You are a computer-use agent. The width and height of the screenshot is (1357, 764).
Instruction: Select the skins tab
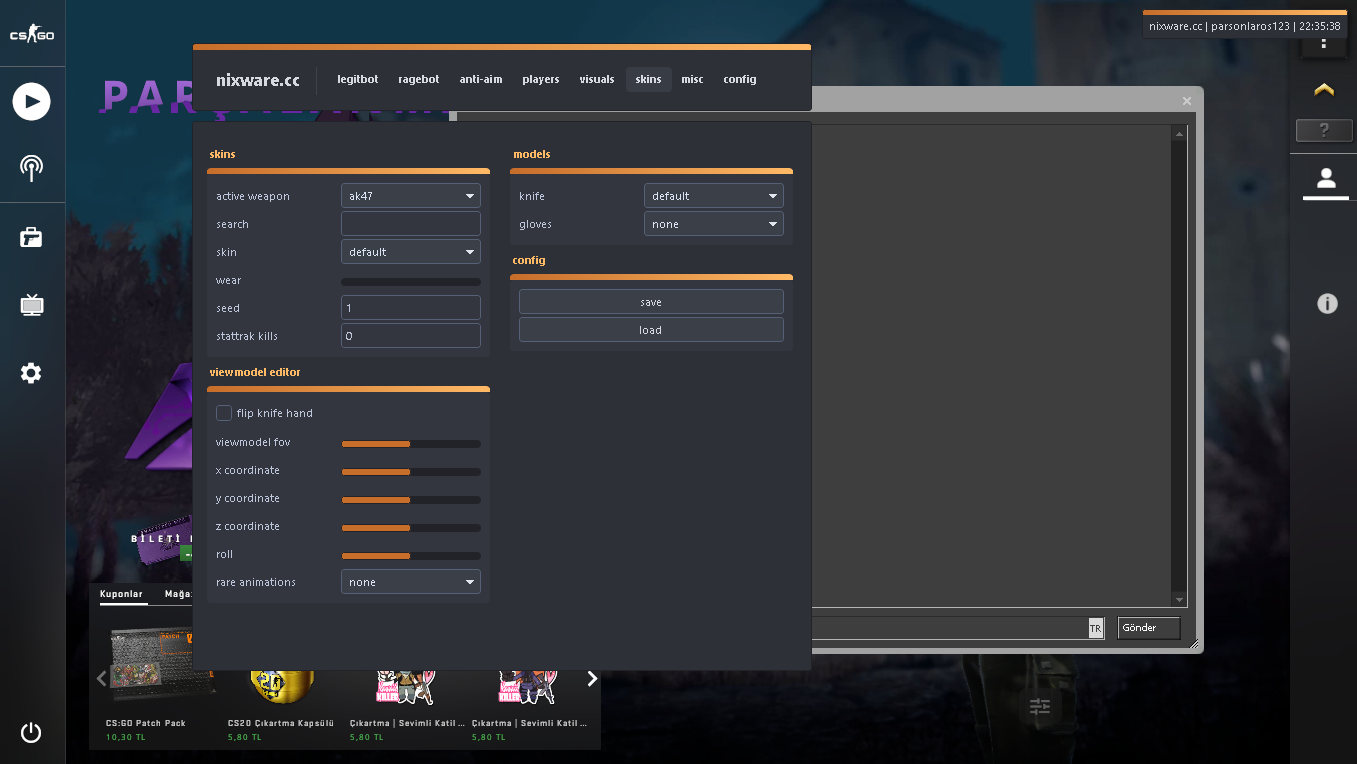point(649,79)
